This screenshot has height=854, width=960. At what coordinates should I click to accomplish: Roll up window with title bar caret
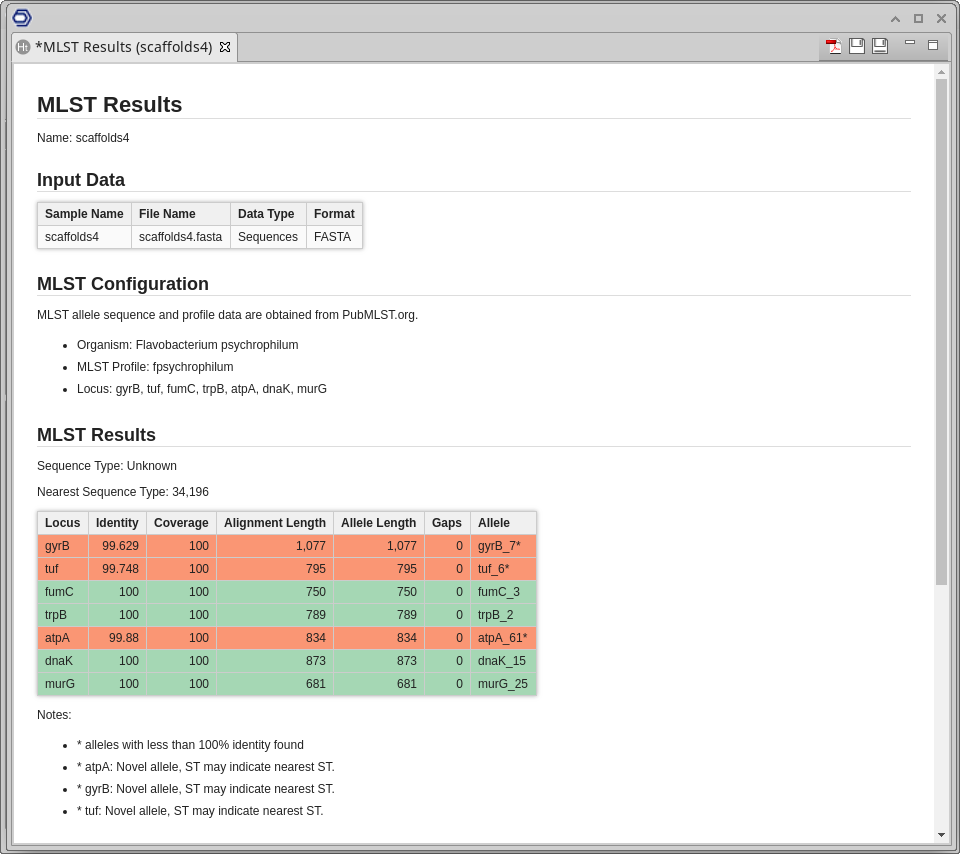tap(895, 18)
